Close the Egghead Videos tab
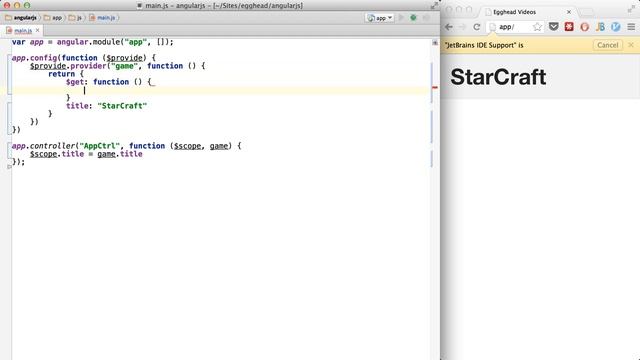This screenshot has height=360, width=640. pos(569,12)
